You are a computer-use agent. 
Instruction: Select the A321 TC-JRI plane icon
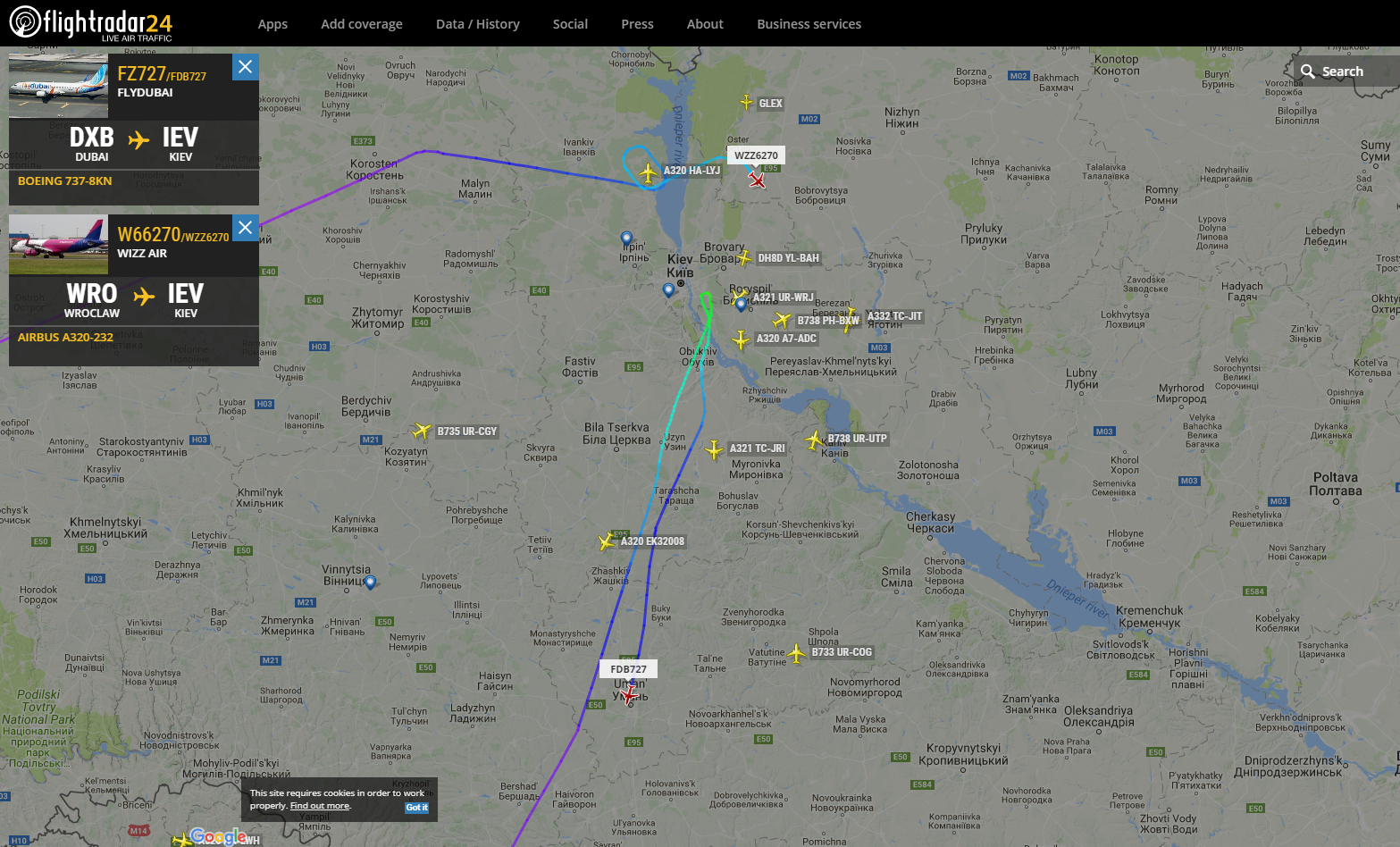pyautogui.click(x=714, y=449)
